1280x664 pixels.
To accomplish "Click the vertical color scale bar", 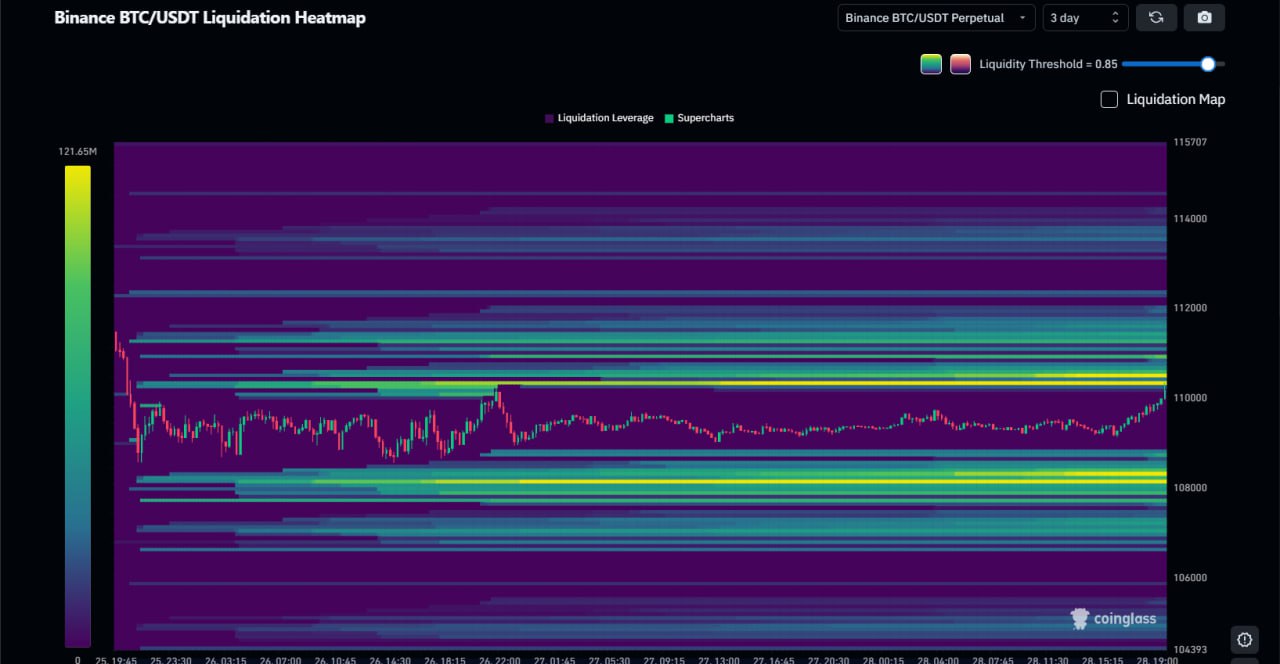I will (78, 406).
